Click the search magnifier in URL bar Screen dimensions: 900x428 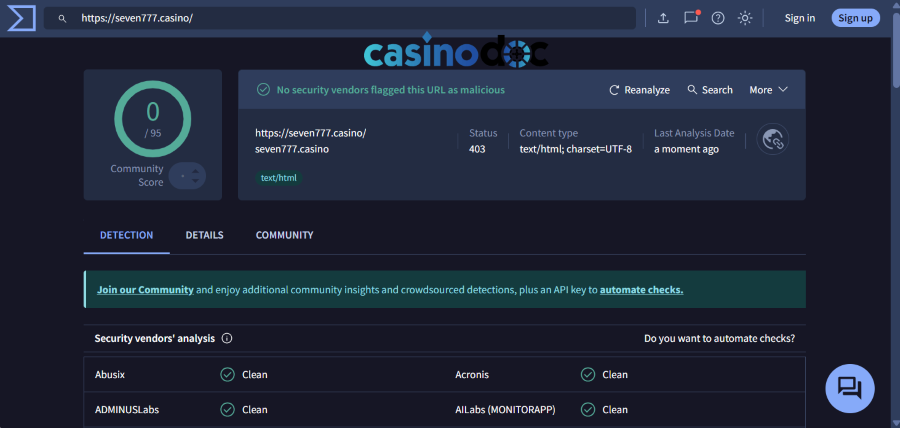(x=63, y=18)
